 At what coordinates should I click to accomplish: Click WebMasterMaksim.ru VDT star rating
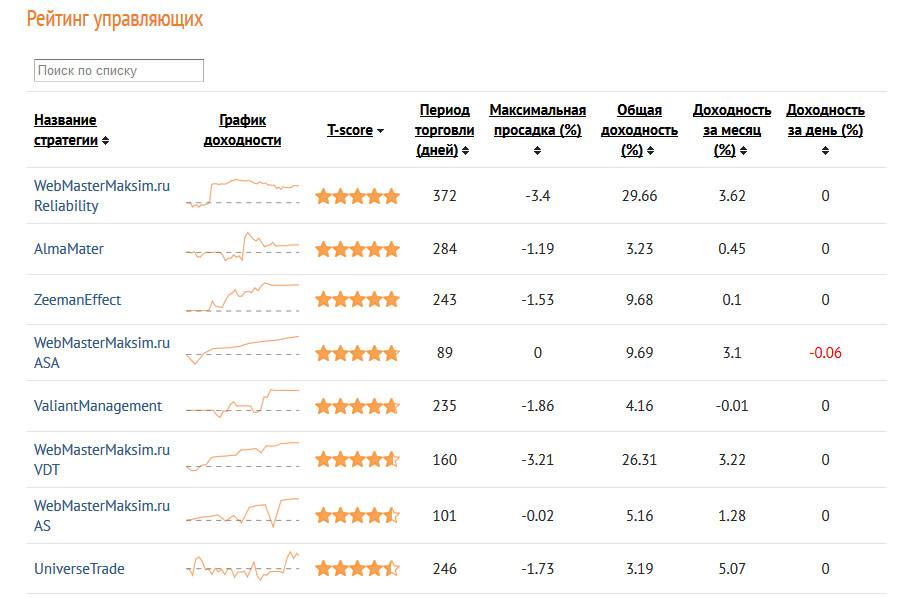tap(357, 460)
